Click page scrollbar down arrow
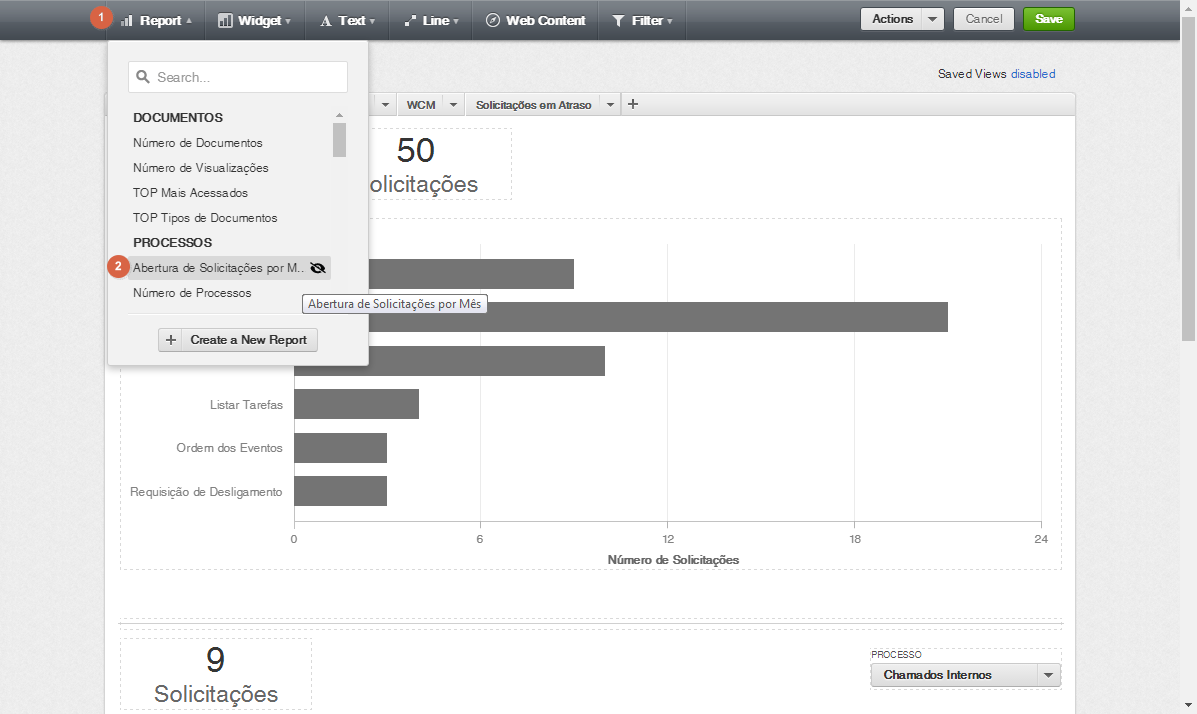1197x714 pixels. click(x=1189, y=706)
